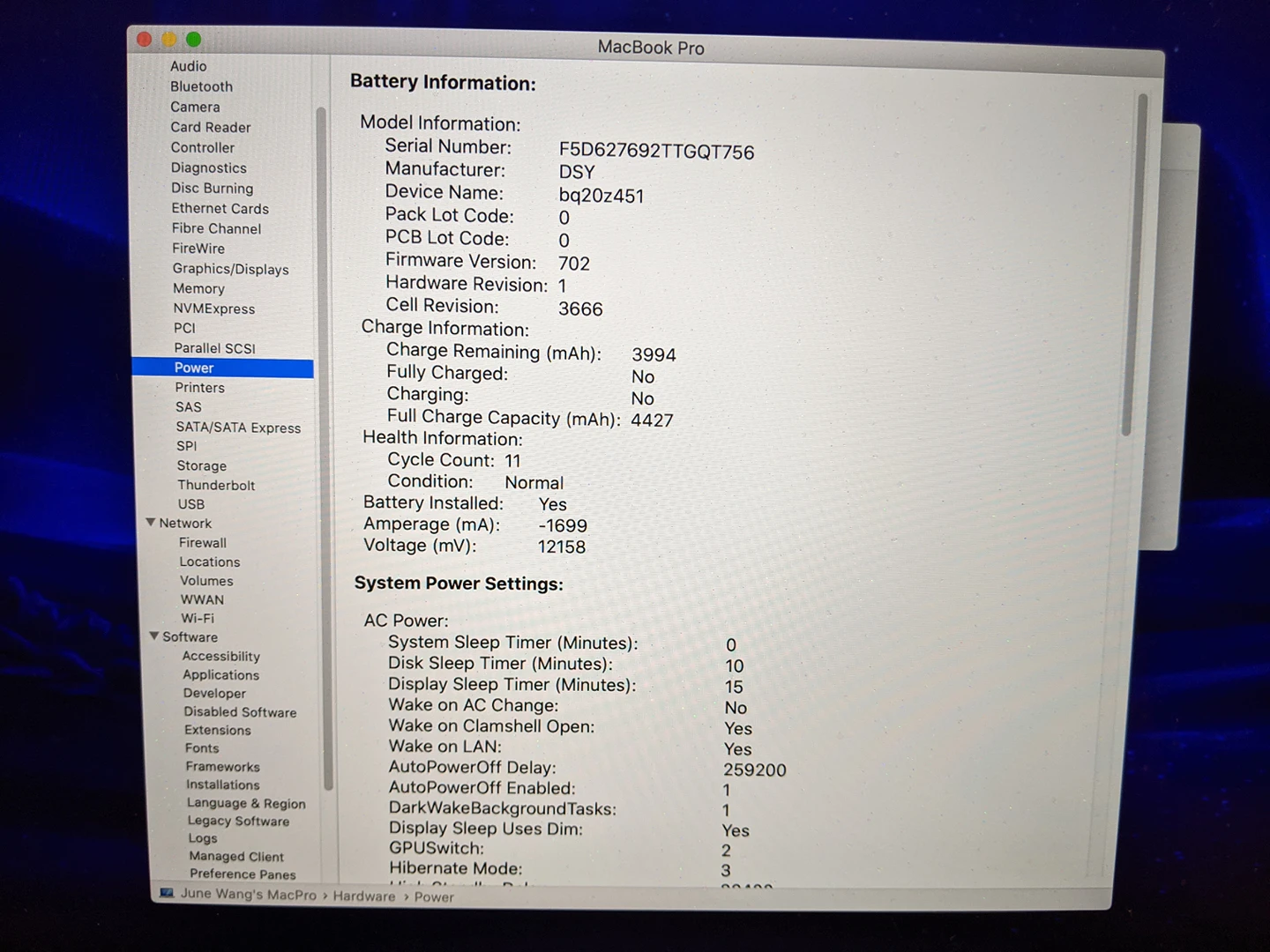Open the Logs entry
This screenshot has width=1270, height=952.
202,838
